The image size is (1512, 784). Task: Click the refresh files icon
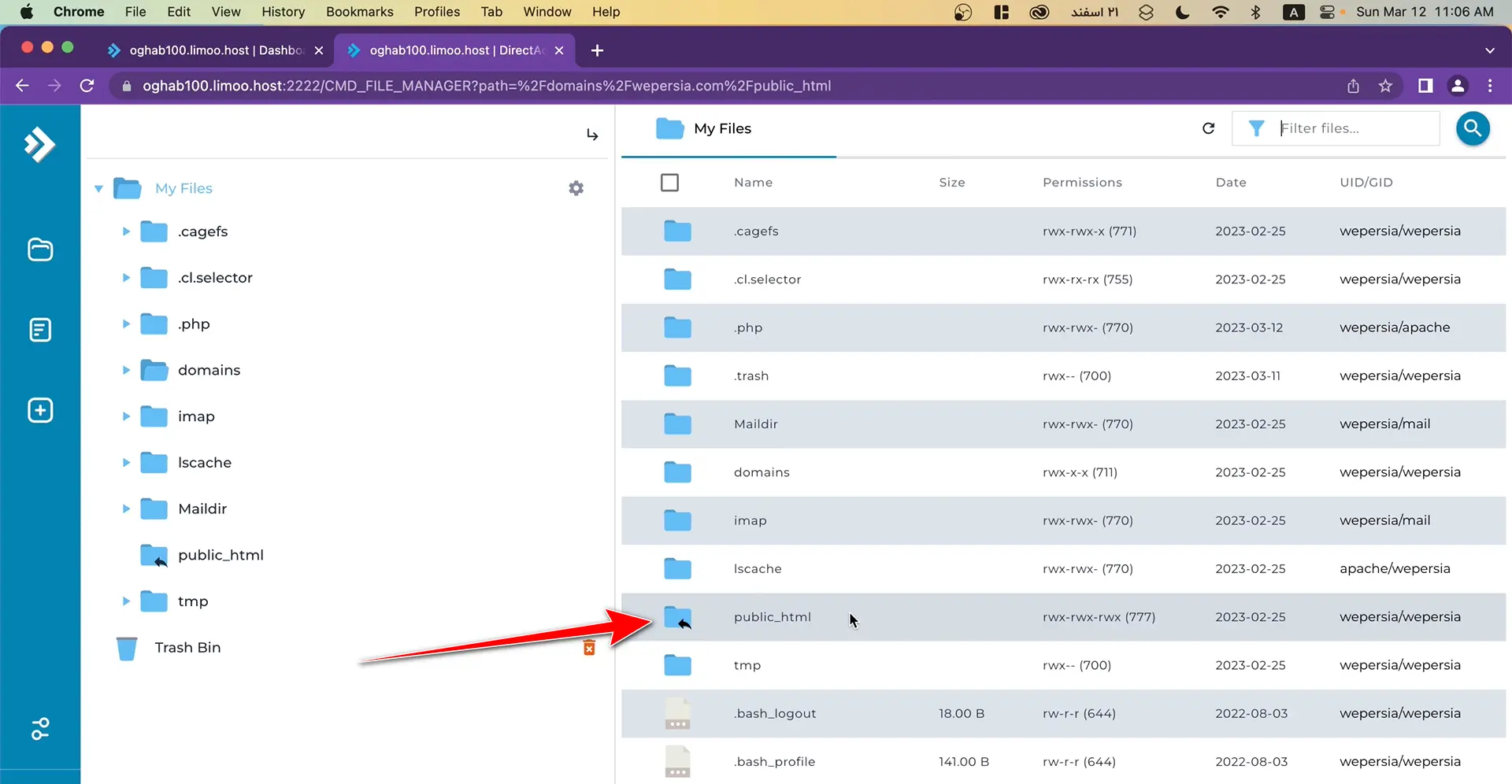[x=1208, y=128]
